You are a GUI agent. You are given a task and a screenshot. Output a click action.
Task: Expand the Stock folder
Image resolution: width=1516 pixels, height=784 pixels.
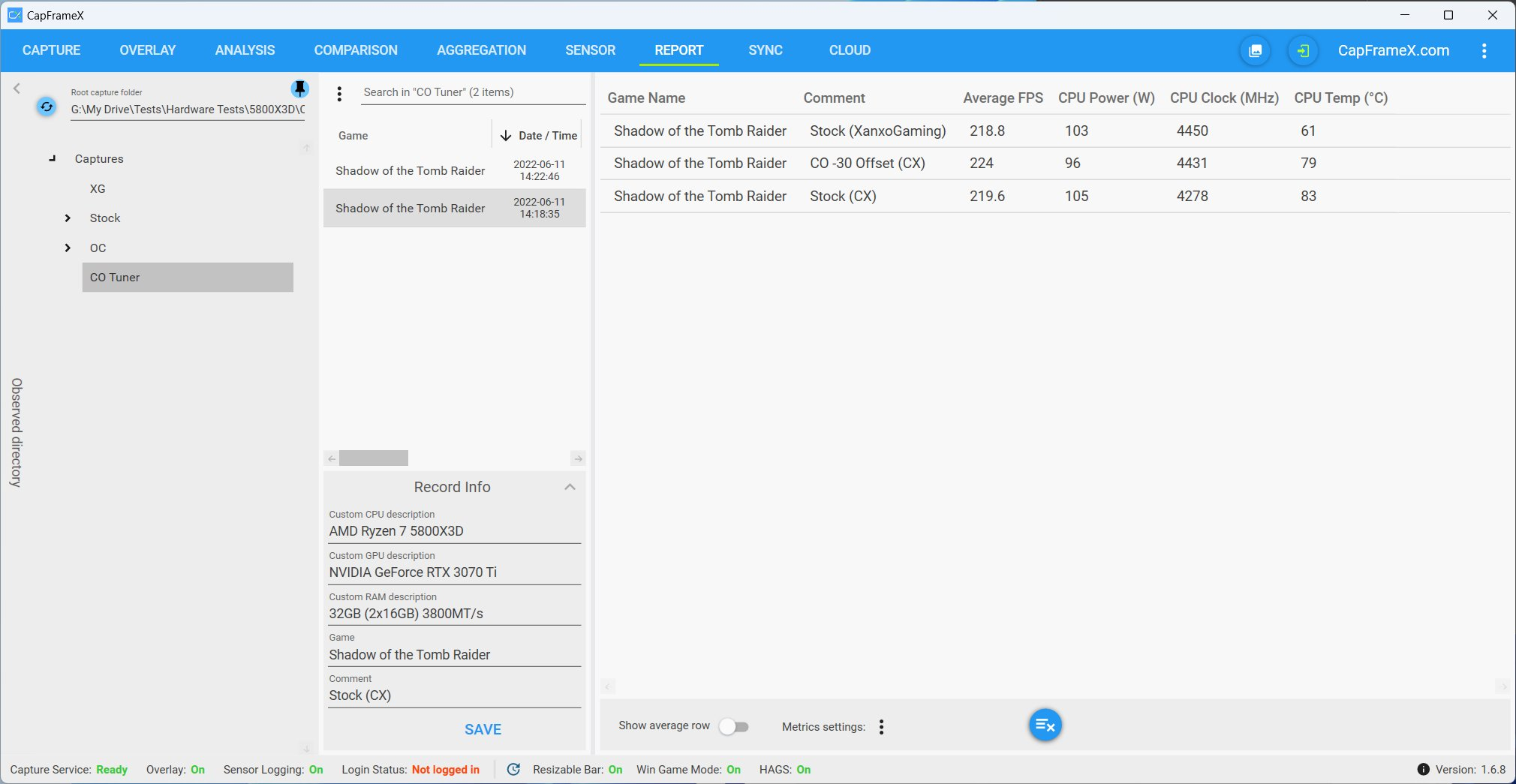[68, 218]
